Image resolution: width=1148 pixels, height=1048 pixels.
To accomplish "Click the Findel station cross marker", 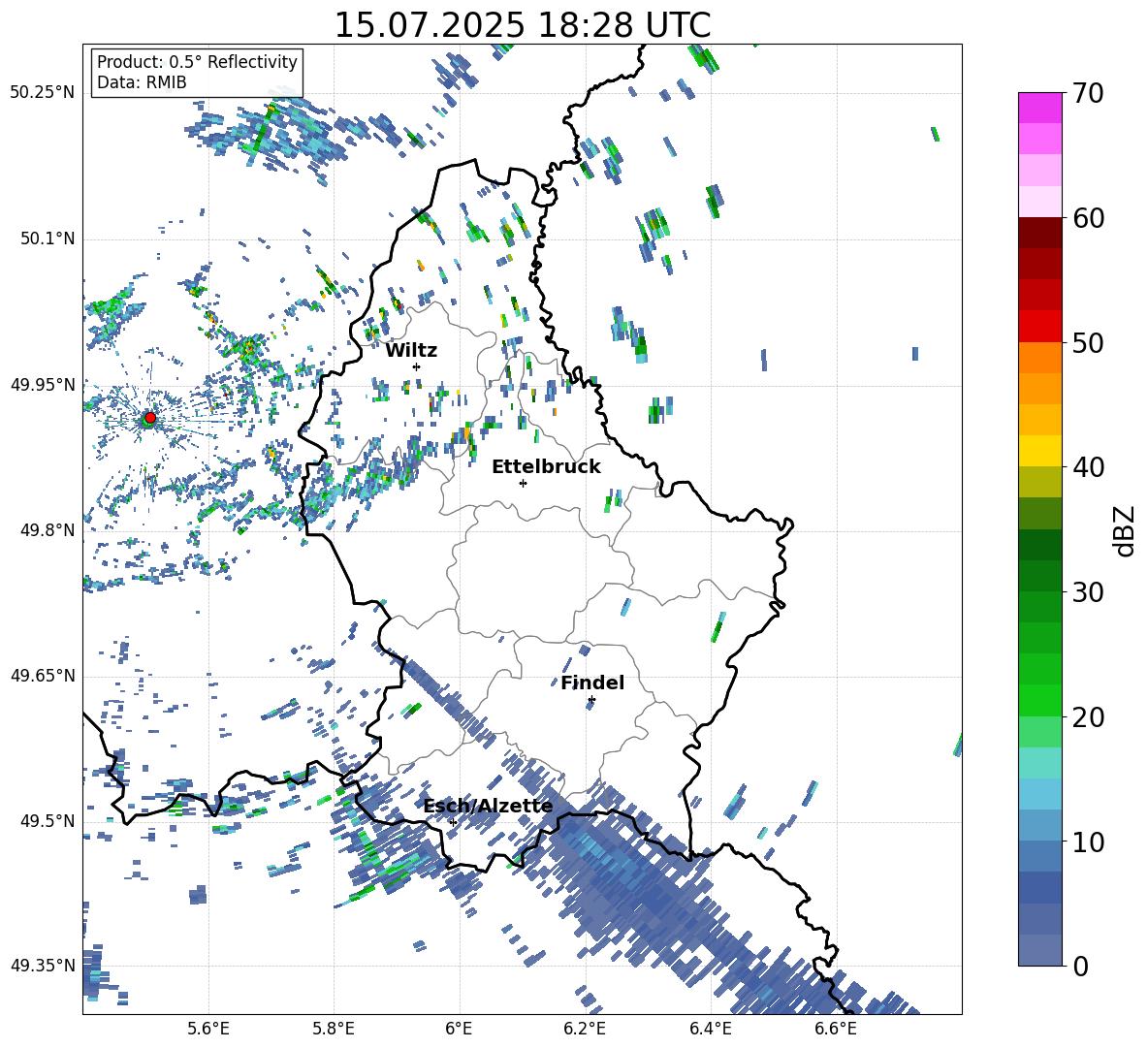I will click(591, 700).
